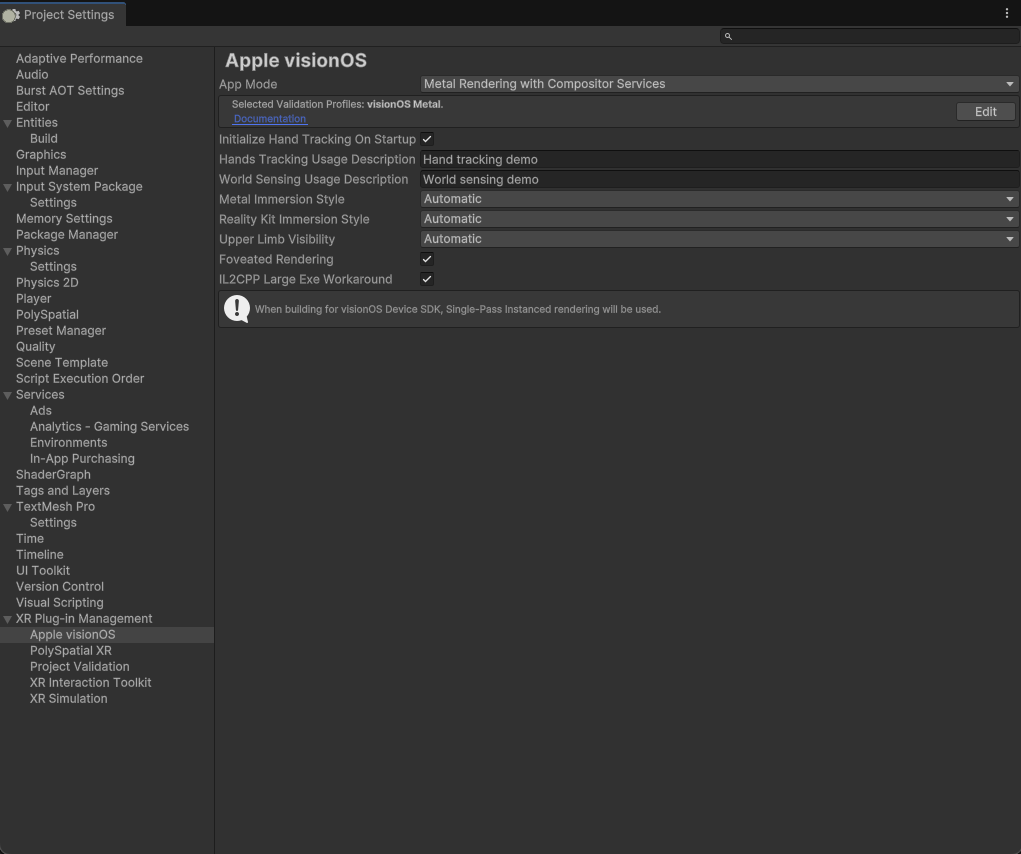Collapse the XR Plug-in Management section
1021x854 pixels.
(7, 618)
